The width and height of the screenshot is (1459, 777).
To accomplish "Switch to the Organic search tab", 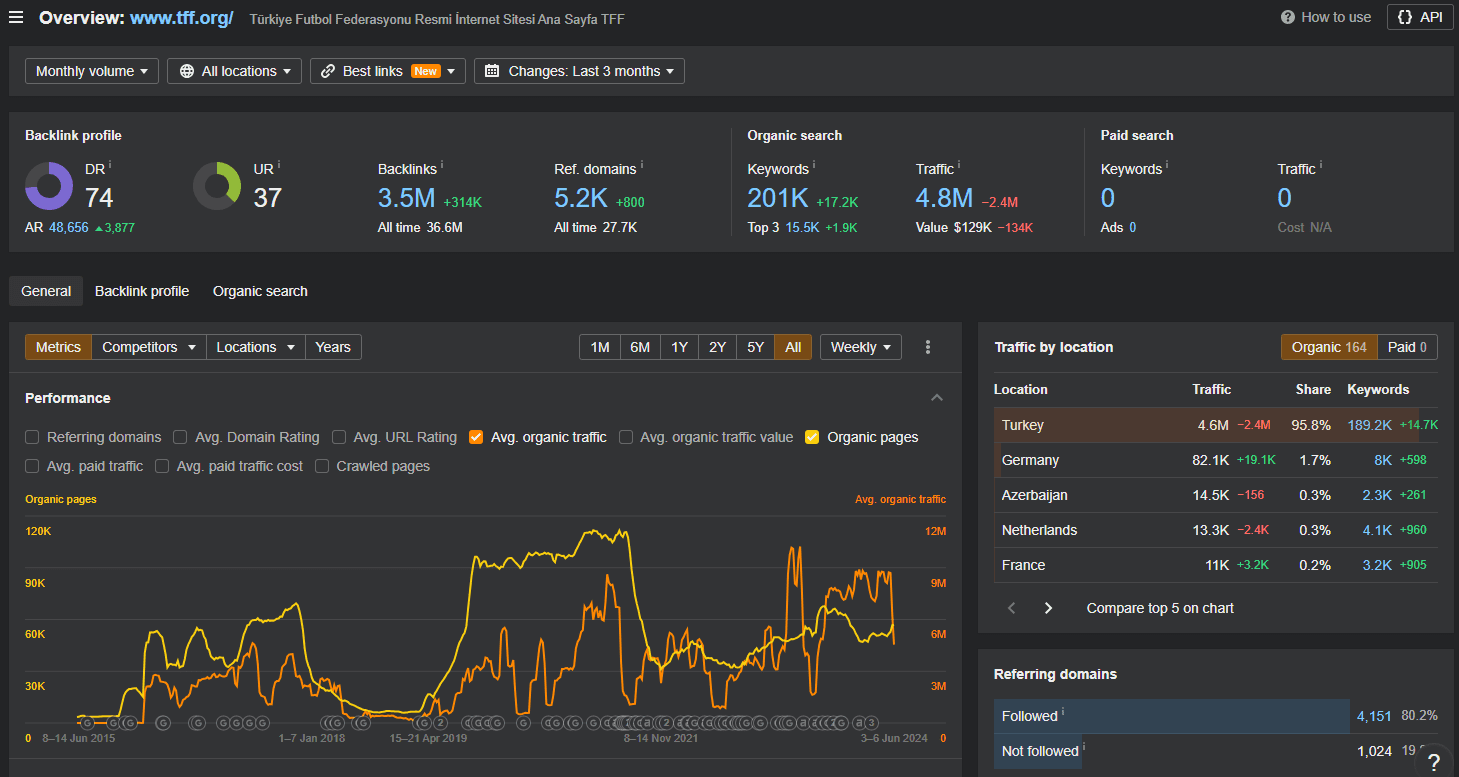I will 260,291.
